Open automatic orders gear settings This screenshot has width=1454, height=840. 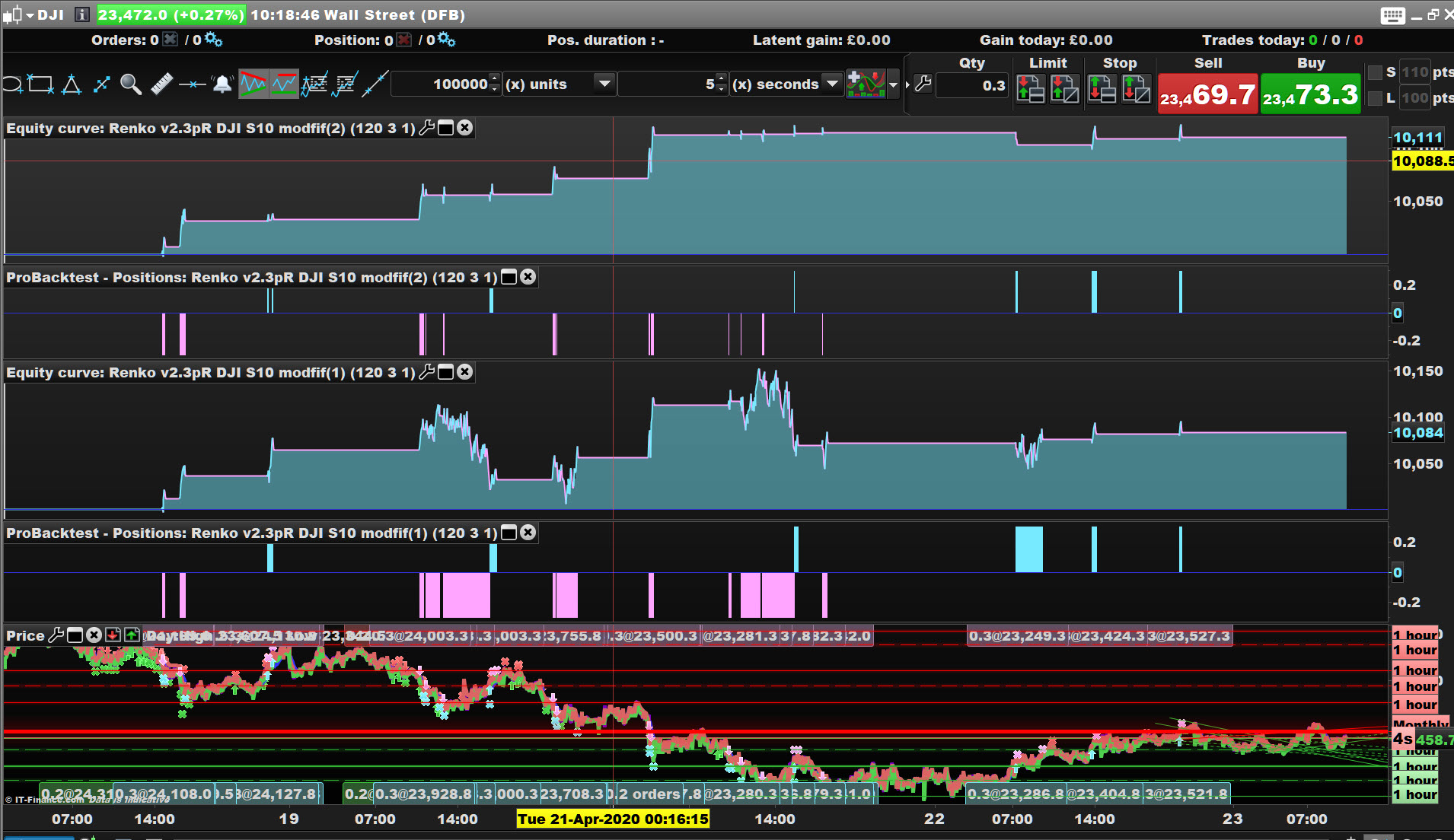[214, 40]
